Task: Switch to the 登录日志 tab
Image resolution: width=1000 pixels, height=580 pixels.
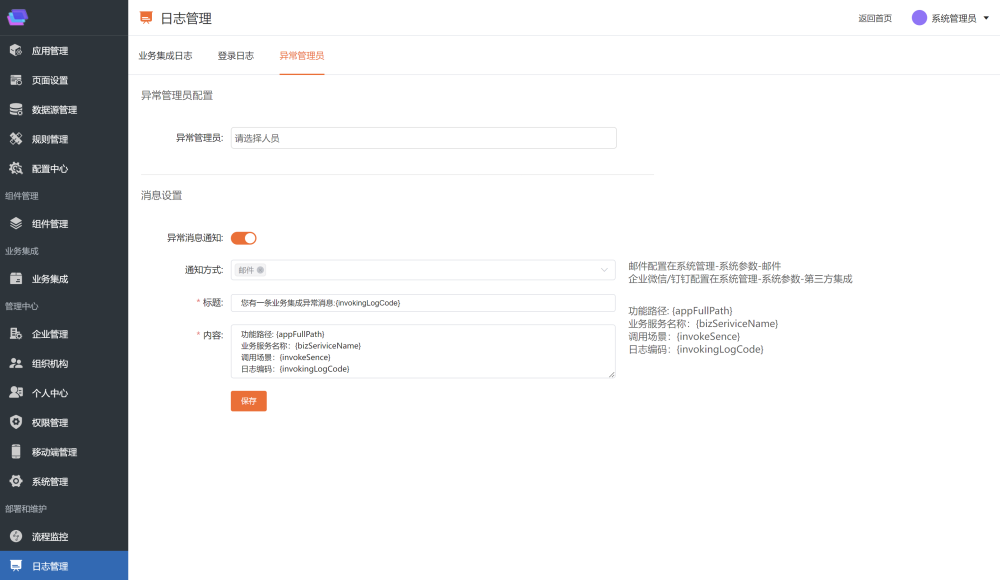Action: coord(235,56)
